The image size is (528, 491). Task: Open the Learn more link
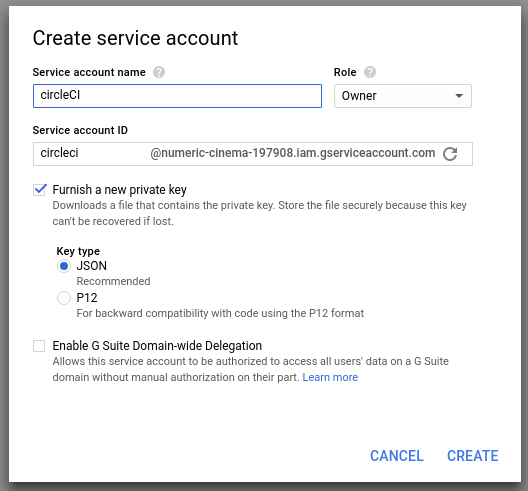[x=330, y=377]
